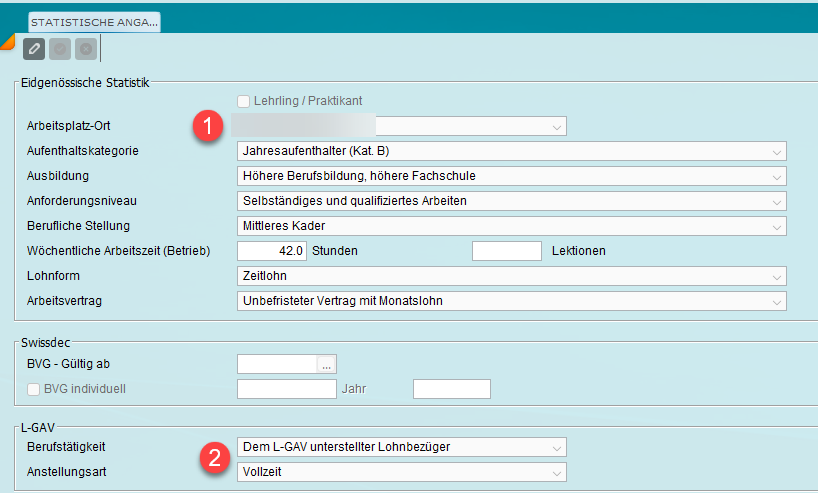Viewport: 818px width, 493px height.
Task: Click the weekly hours field showing 42.0
Action: coord(271,251)
